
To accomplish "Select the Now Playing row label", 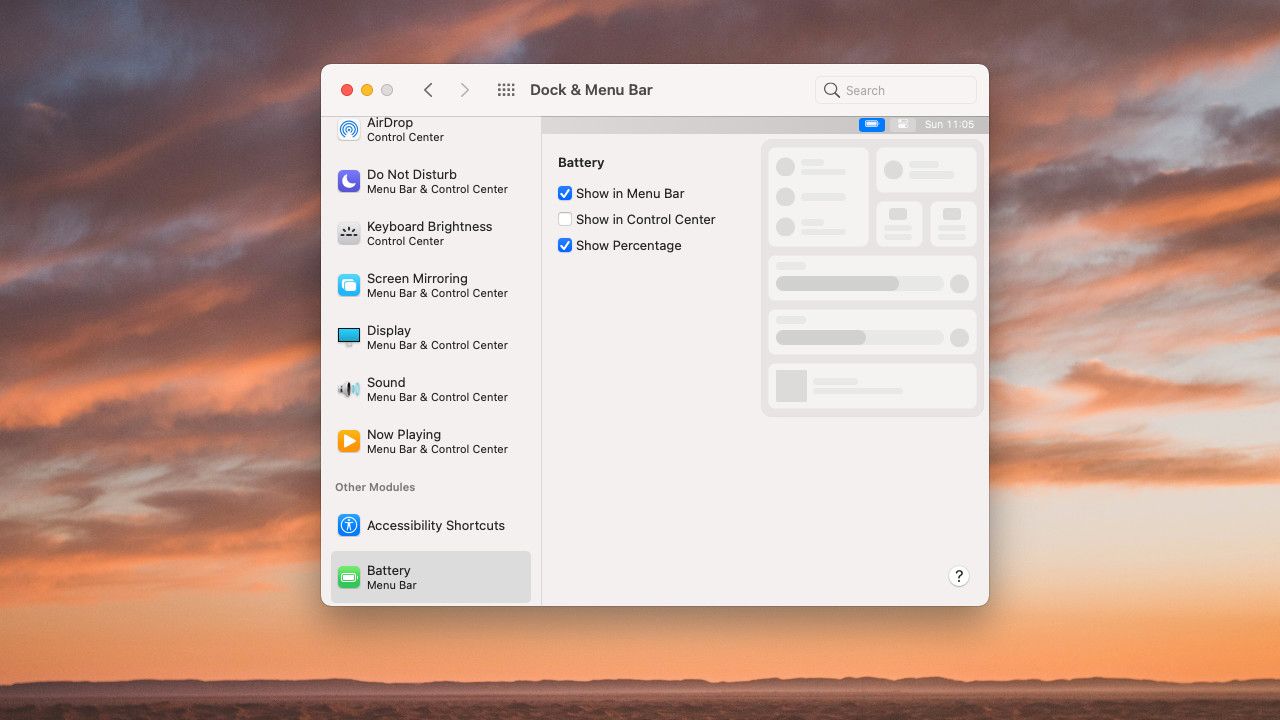I will pyautogui.click(x=404, y=434).
